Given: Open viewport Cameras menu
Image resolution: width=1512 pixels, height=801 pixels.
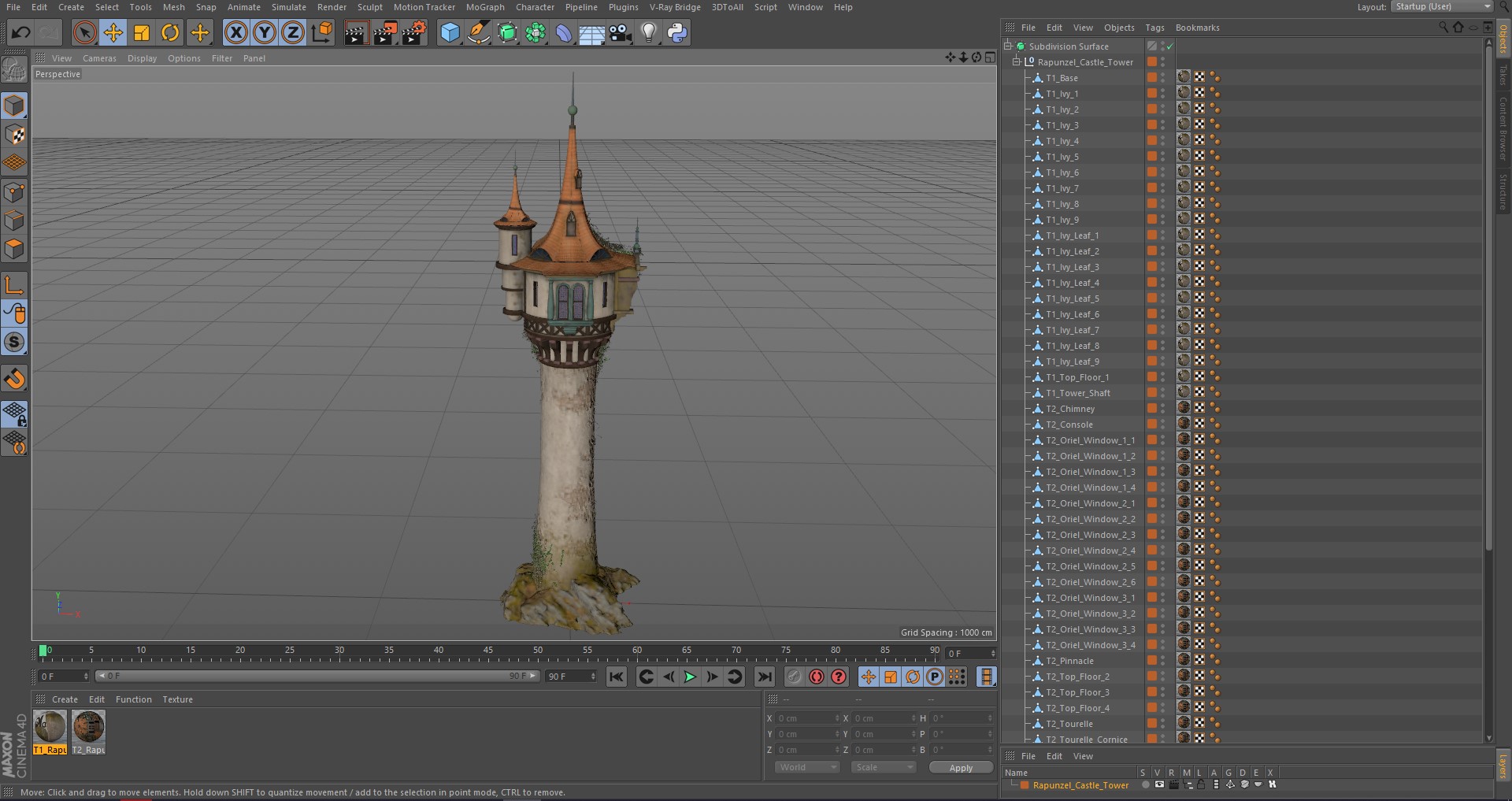Looking at the screenshot, I should pyautogui.click(x=99, y=58).
